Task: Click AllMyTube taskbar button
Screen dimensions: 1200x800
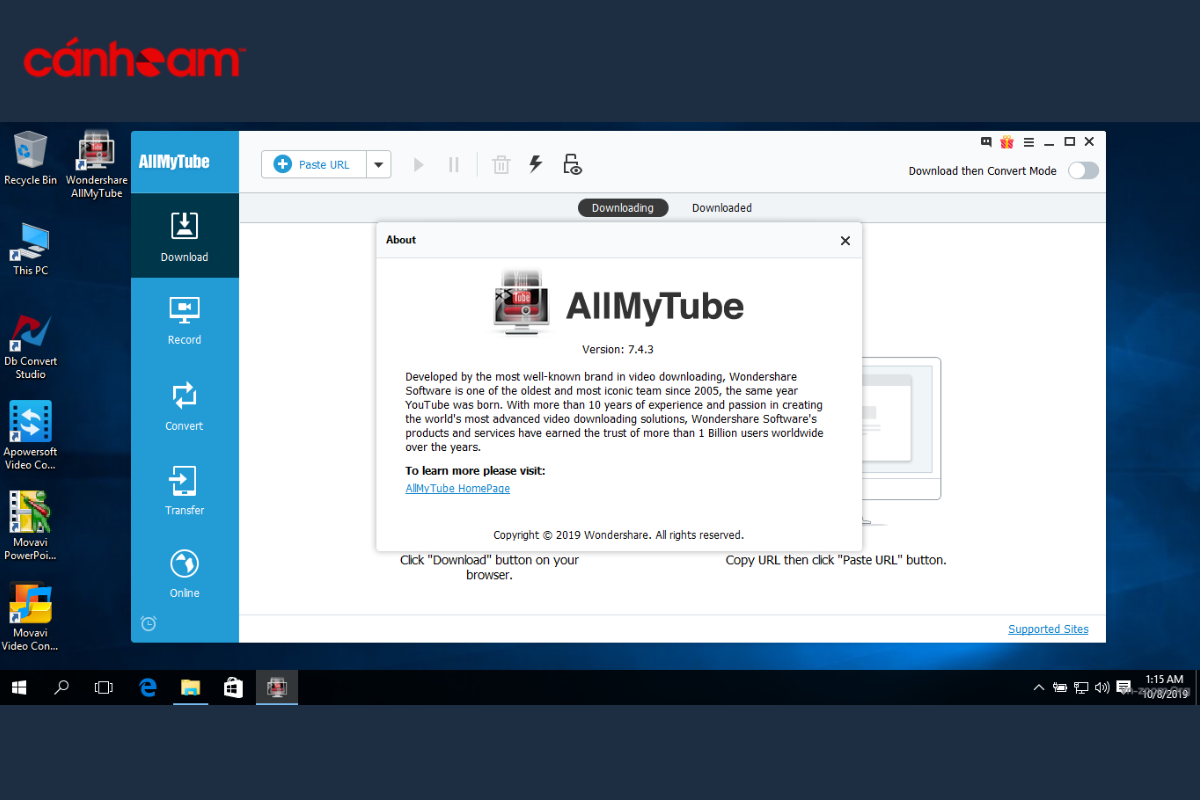Action: pyautogui.click(x=277, y=687)
